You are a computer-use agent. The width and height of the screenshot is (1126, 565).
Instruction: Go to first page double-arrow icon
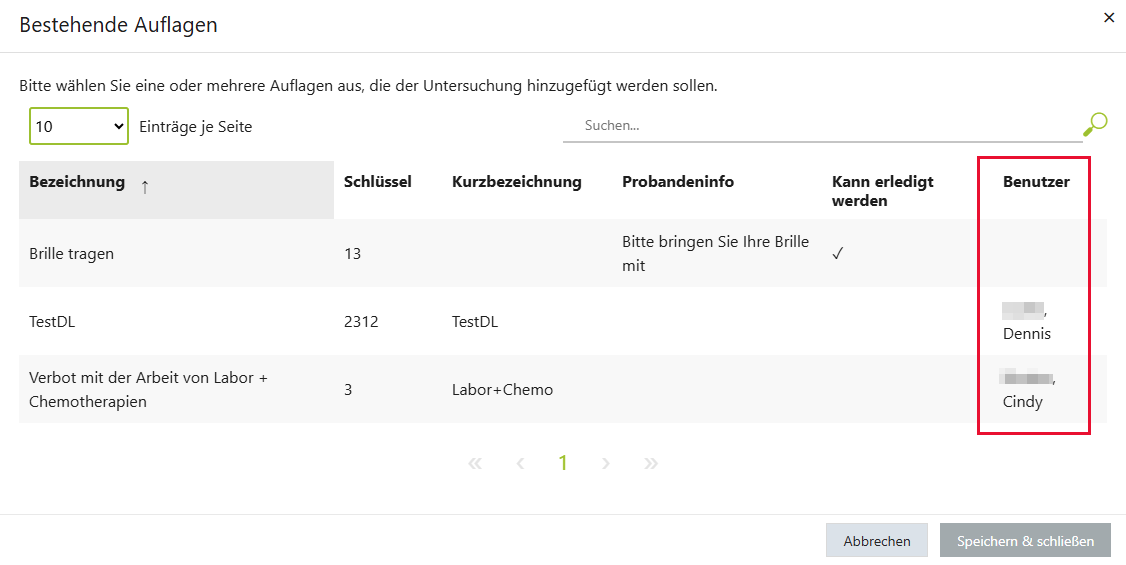(475, 464)
